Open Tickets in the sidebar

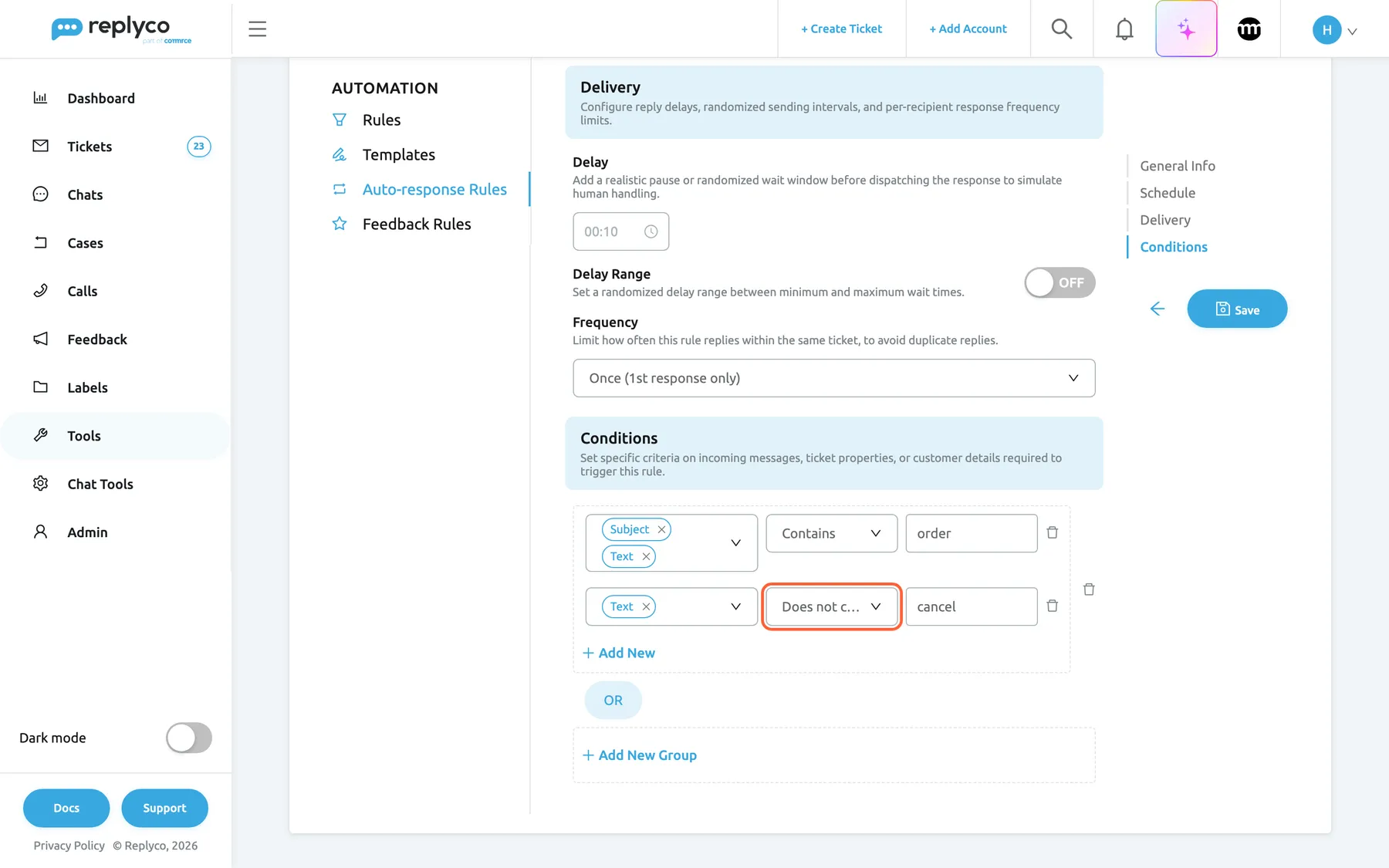(90, 147)
